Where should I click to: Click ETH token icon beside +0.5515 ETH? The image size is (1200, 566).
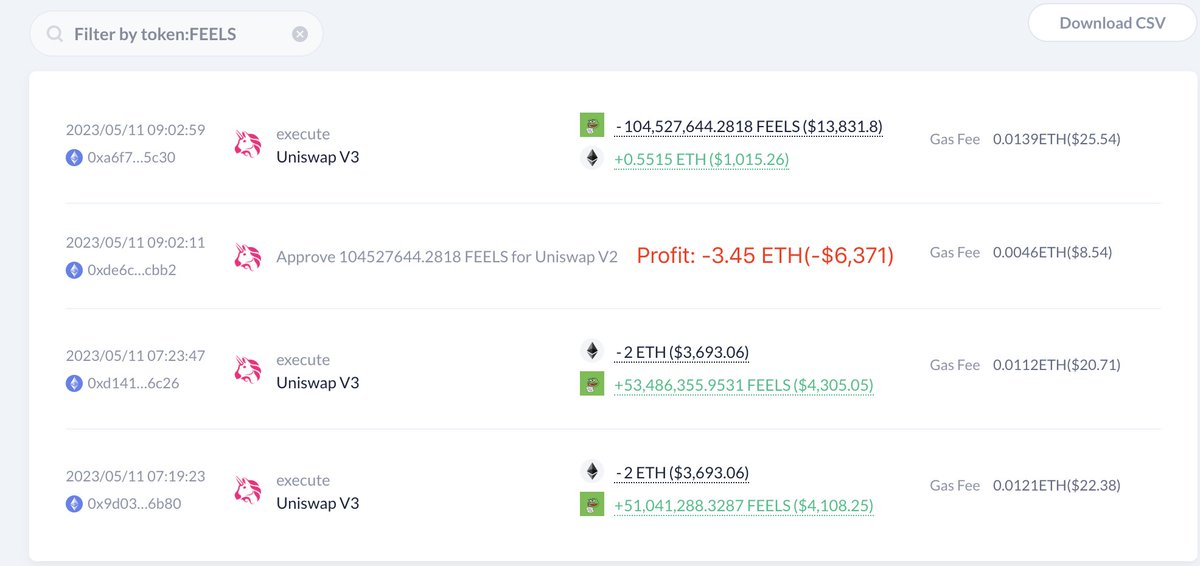[592, 158]
